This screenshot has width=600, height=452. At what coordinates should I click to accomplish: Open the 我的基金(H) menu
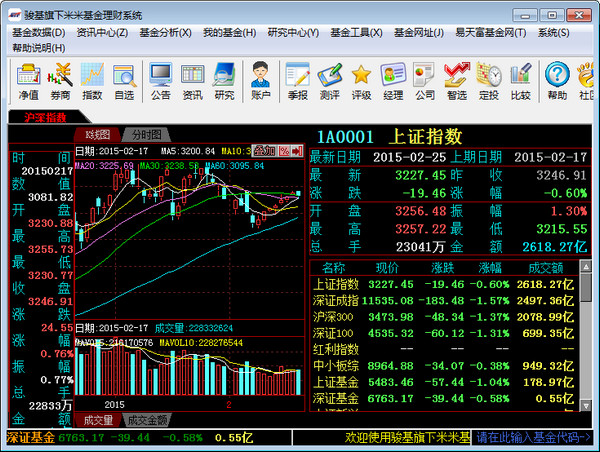click(x=230, y=33)
